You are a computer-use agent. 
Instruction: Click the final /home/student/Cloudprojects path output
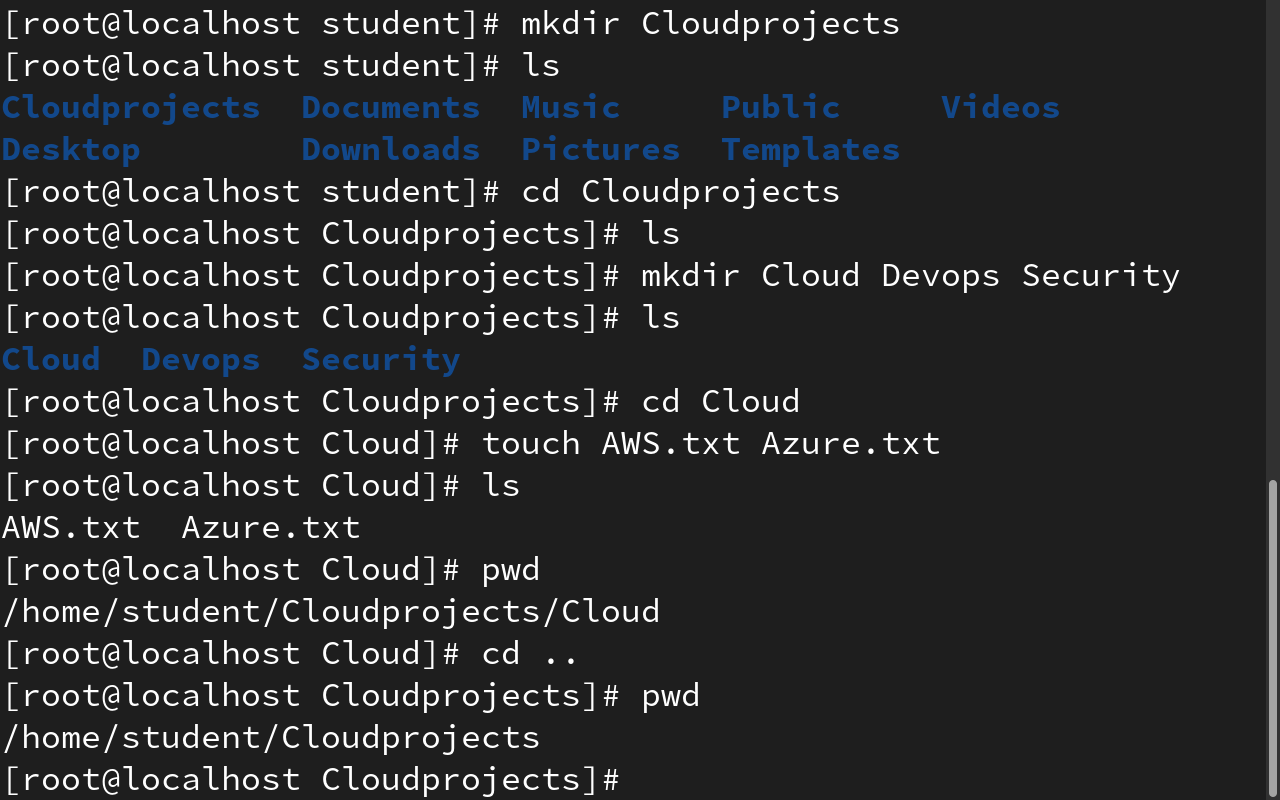pyautogui.click(x=271, y=738)
